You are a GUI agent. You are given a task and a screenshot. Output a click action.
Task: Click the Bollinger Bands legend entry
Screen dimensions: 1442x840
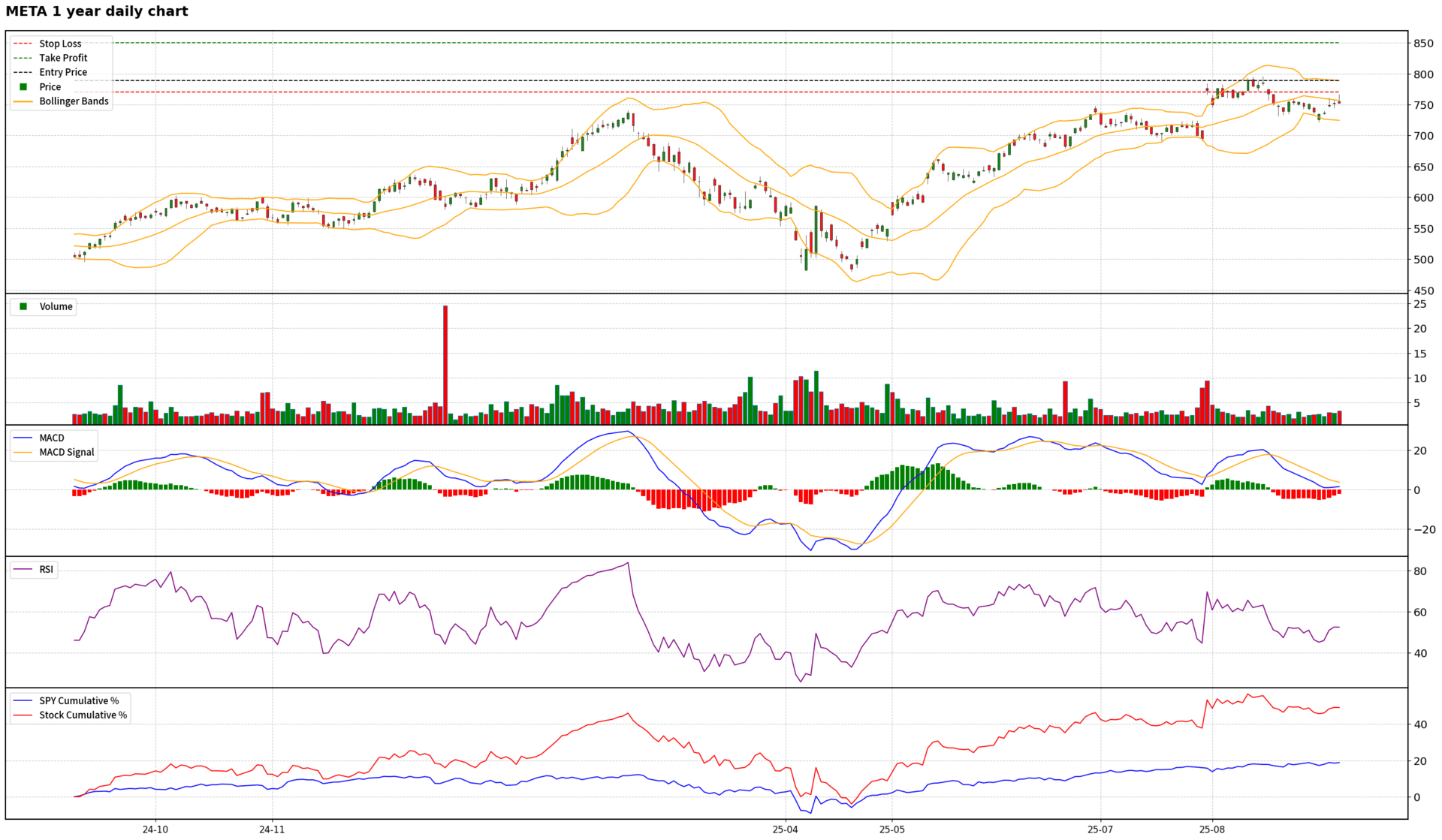coord(74,101)
